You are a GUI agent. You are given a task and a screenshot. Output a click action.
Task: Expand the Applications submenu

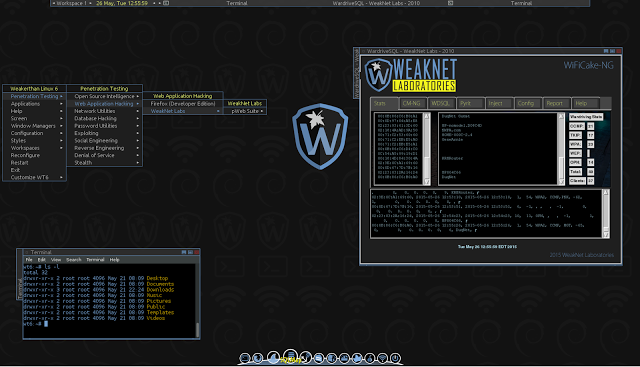tap(34, 104)
